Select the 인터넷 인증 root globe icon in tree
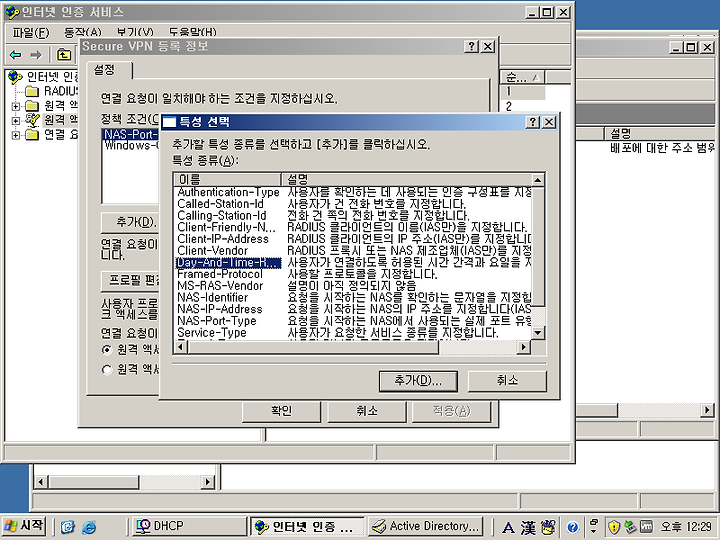 [x=15, y=77]
